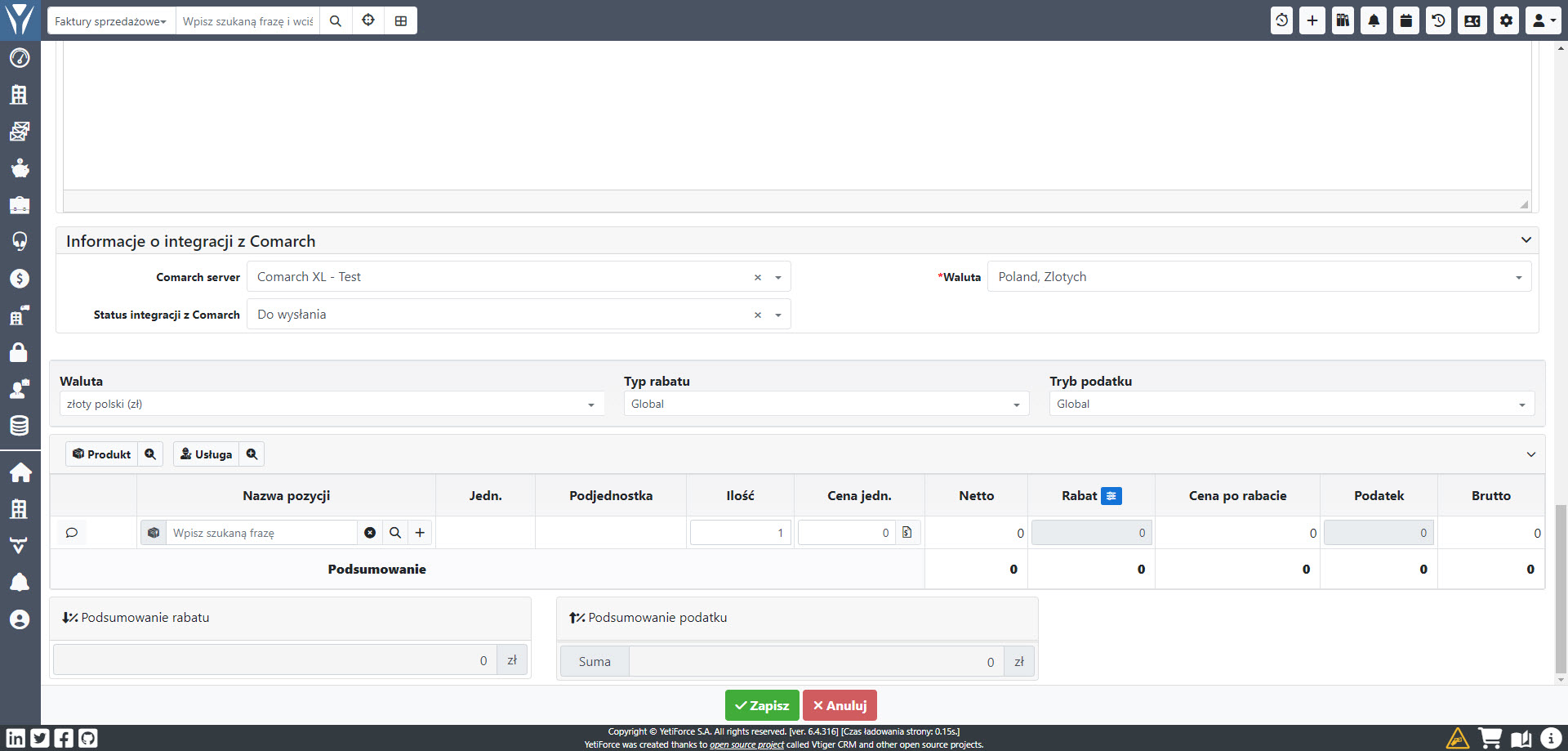Open the open source project link
Viewport: 1568px width, 751px height.
pyautogui.click(x=746, y=744)
